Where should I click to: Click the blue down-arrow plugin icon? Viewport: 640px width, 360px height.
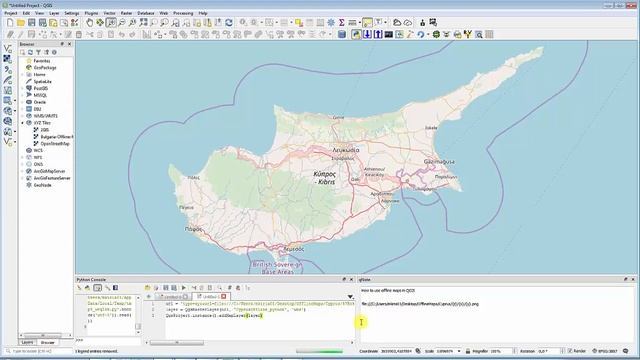click(x=367, y=35)
